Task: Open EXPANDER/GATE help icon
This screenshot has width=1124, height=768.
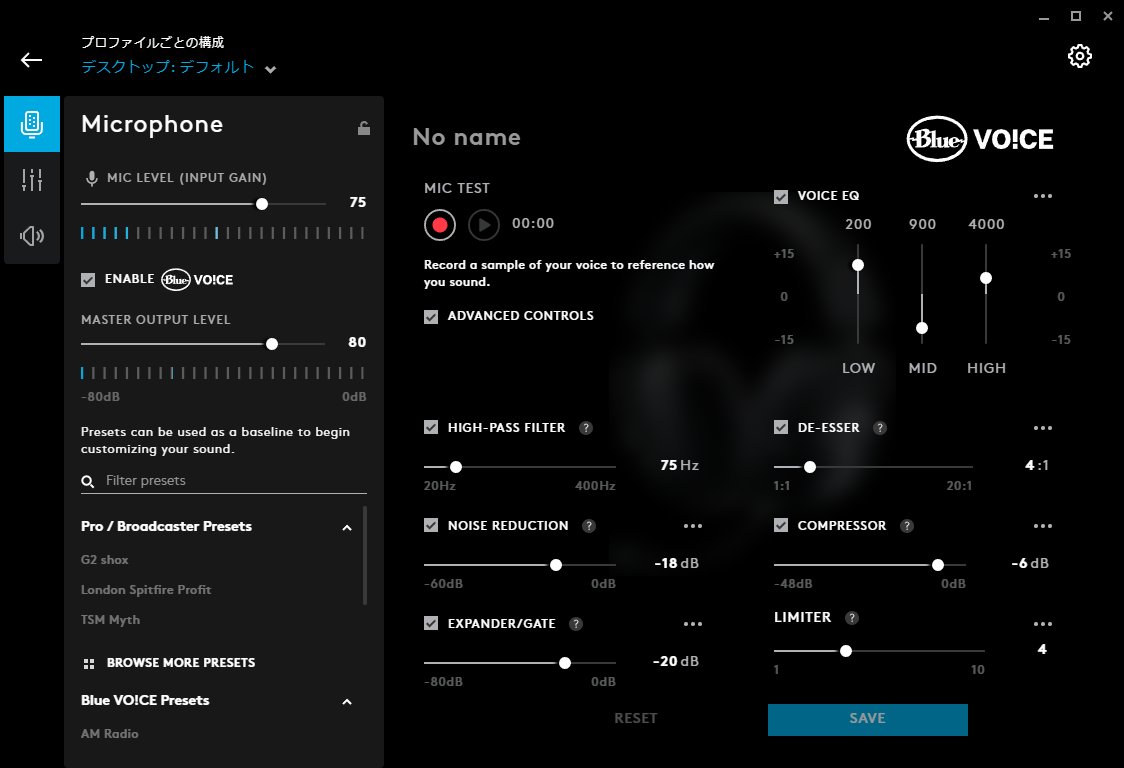Action: 576,624
